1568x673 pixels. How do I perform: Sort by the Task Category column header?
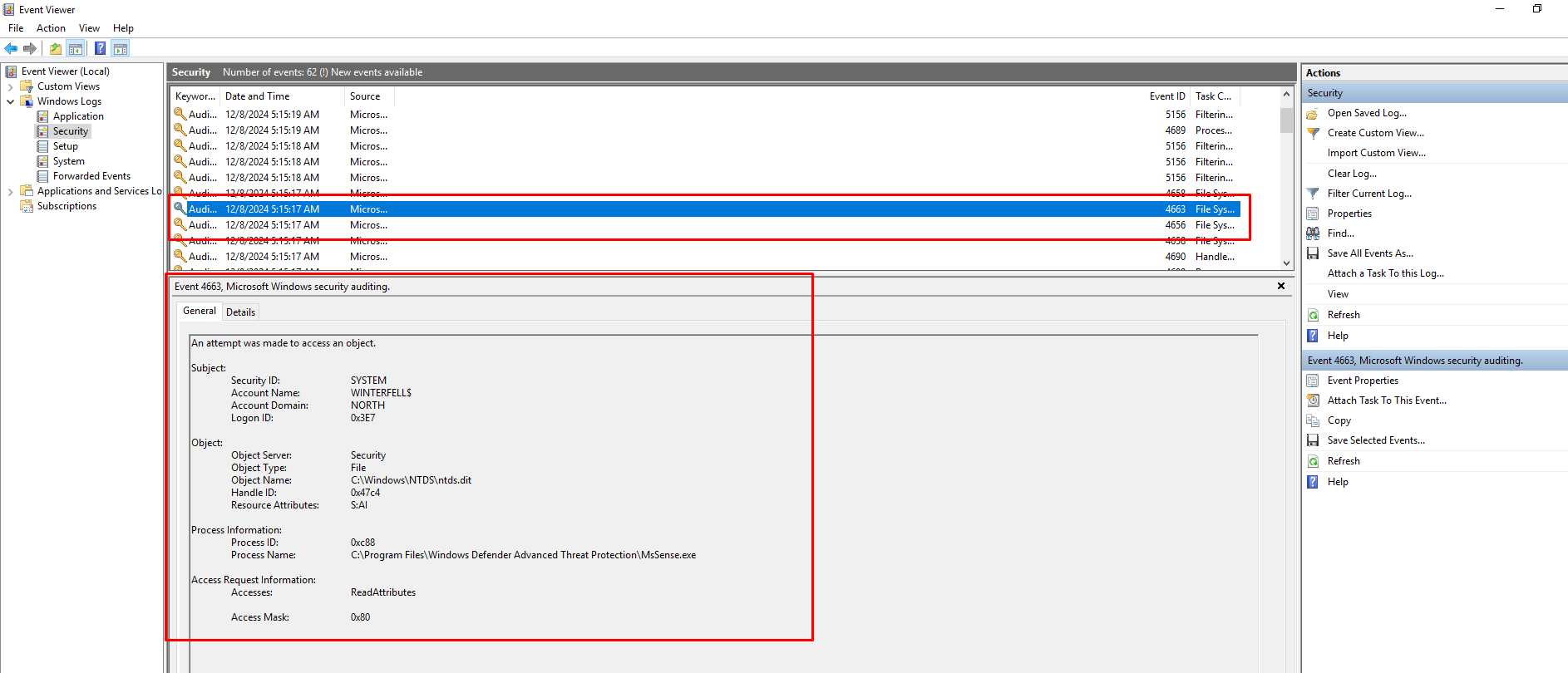1215,96
